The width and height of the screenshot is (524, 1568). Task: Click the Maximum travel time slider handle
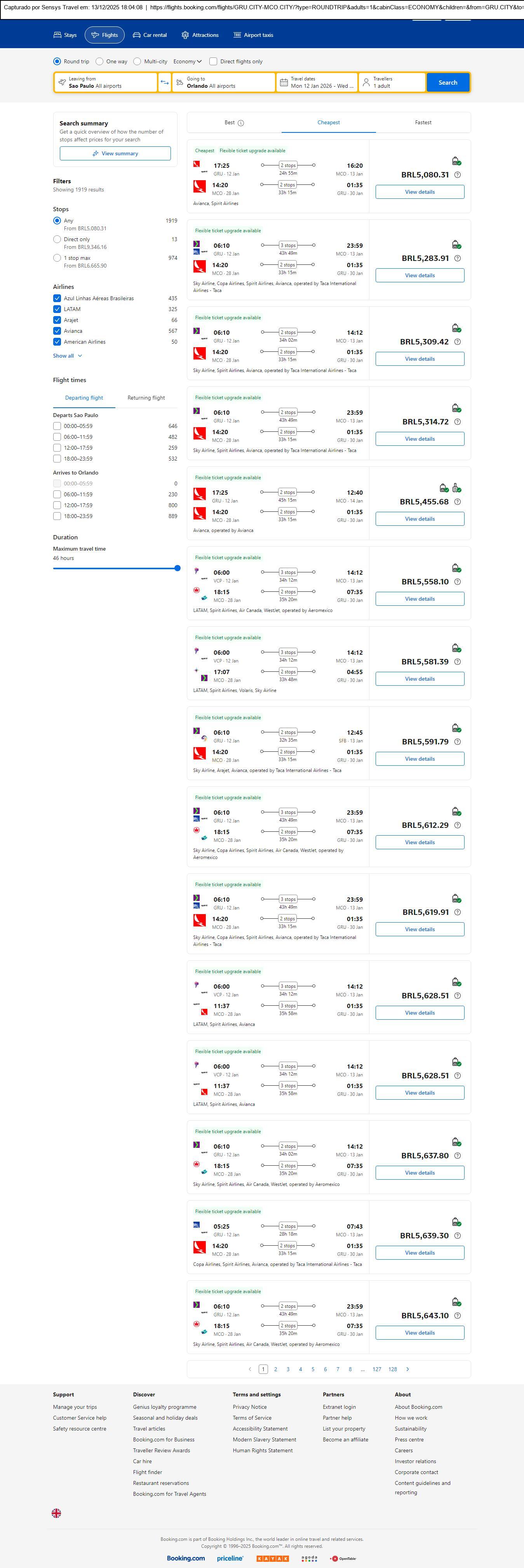pyautogui.click(x=177, y=568)
